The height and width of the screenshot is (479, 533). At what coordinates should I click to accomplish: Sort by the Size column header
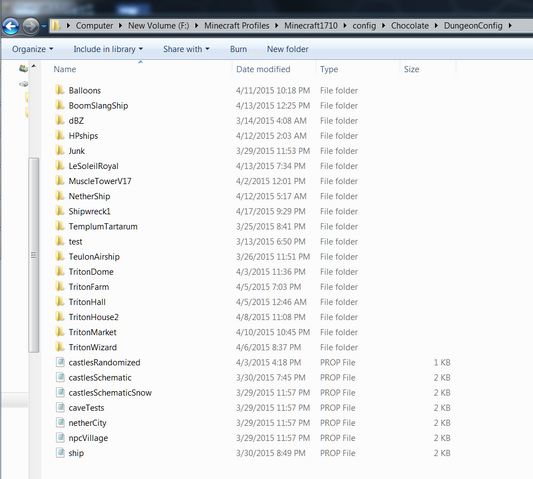click(x=411, y=69)
